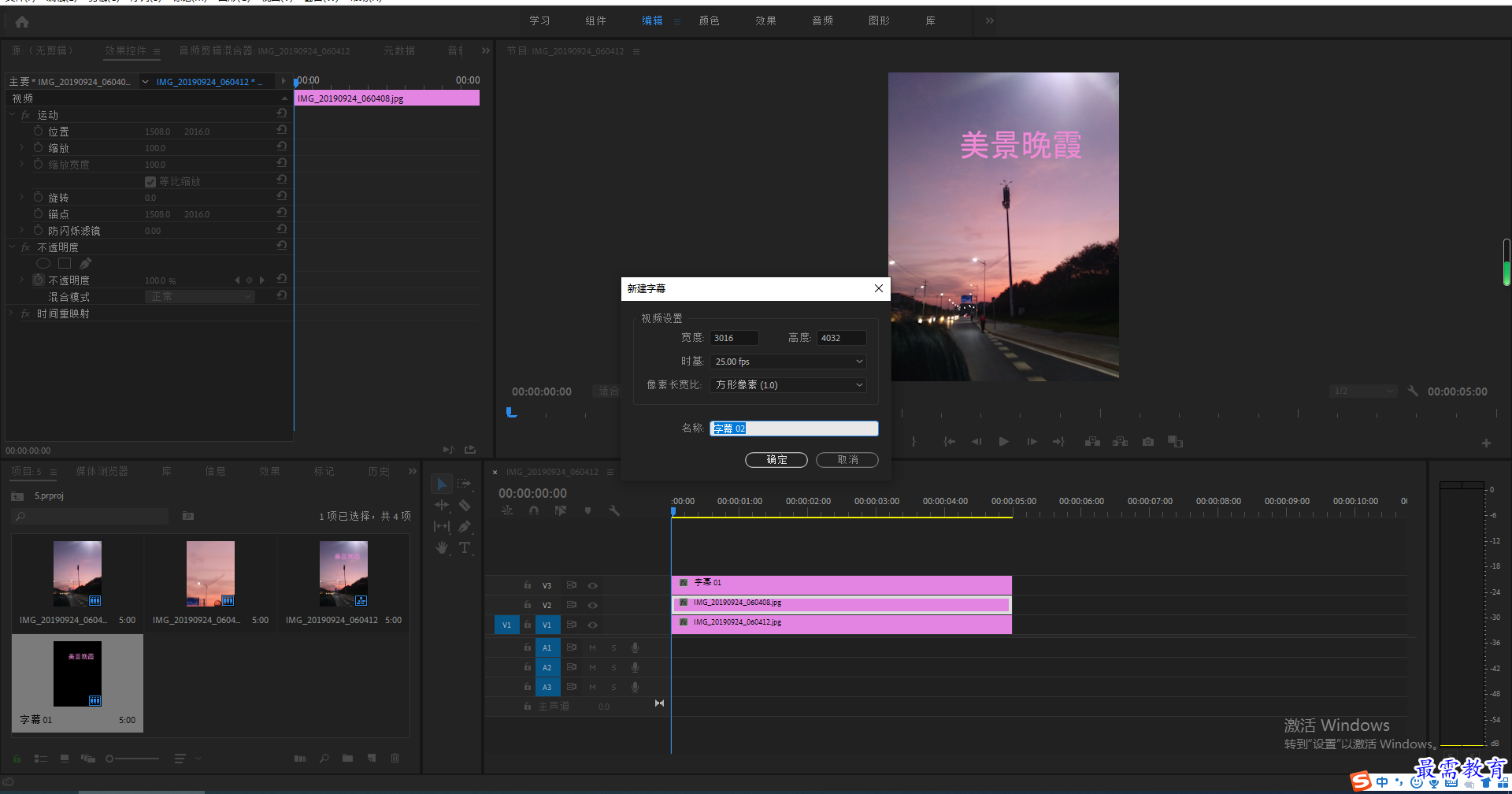The height and width of the screenshot is (794, 1512).
Task: Export frame with camera icon
Action: [1148, 442]
